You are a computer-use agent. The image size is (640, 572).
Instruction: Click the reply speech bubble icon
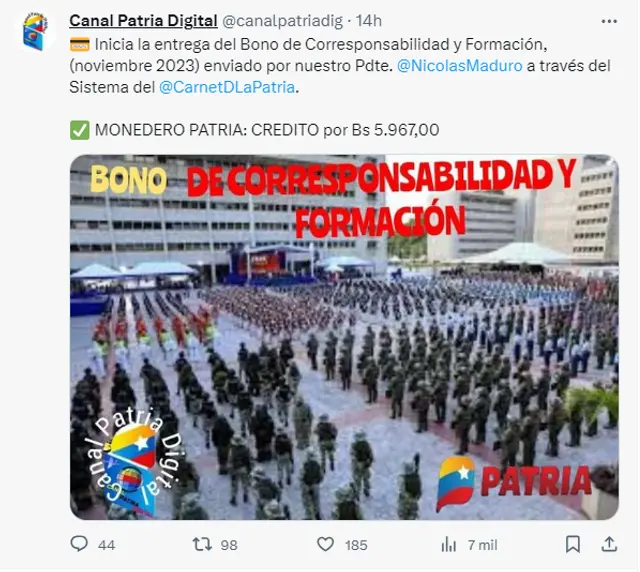pos(79,544)
